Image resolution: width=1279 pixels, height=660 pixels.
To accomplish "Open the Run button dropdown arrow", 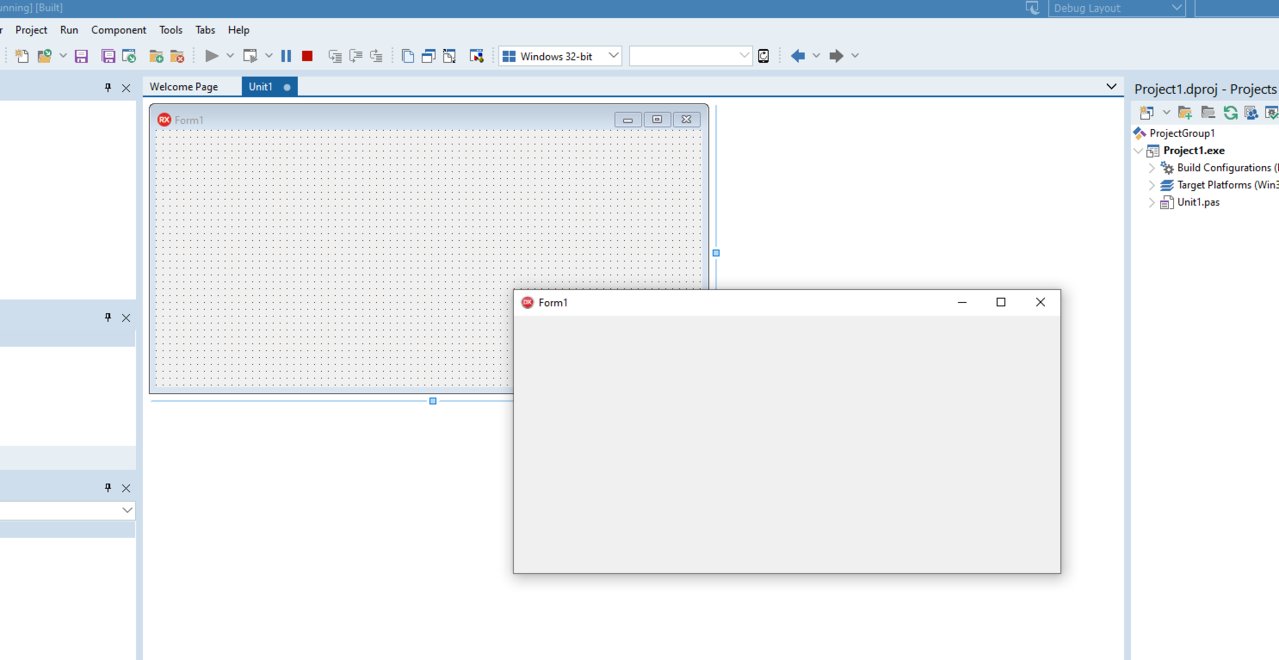I will pyautogui.click(x=230, y=56).
